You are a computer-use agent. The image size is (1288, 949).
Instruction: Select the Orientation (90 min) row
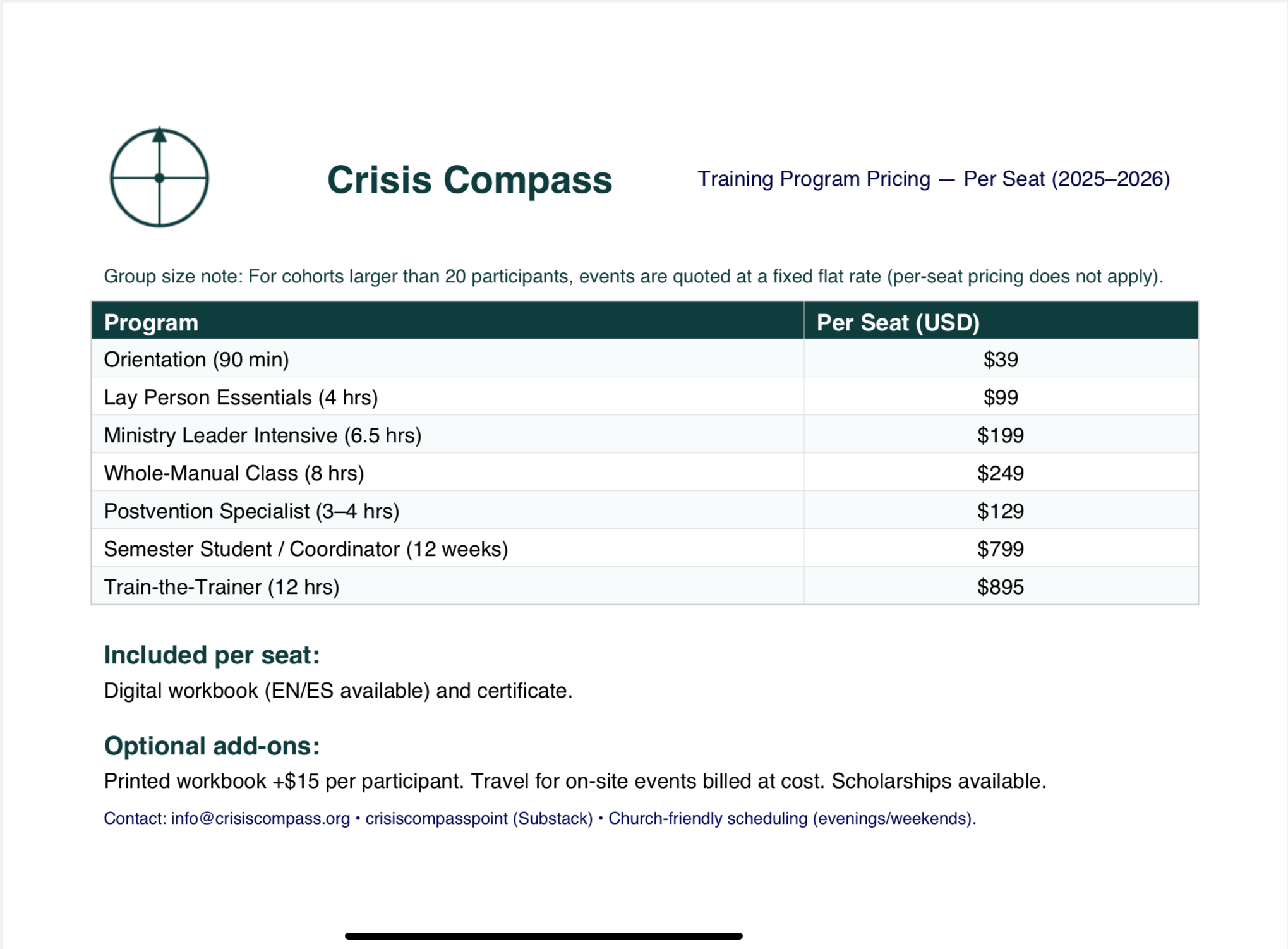point(196,360)
